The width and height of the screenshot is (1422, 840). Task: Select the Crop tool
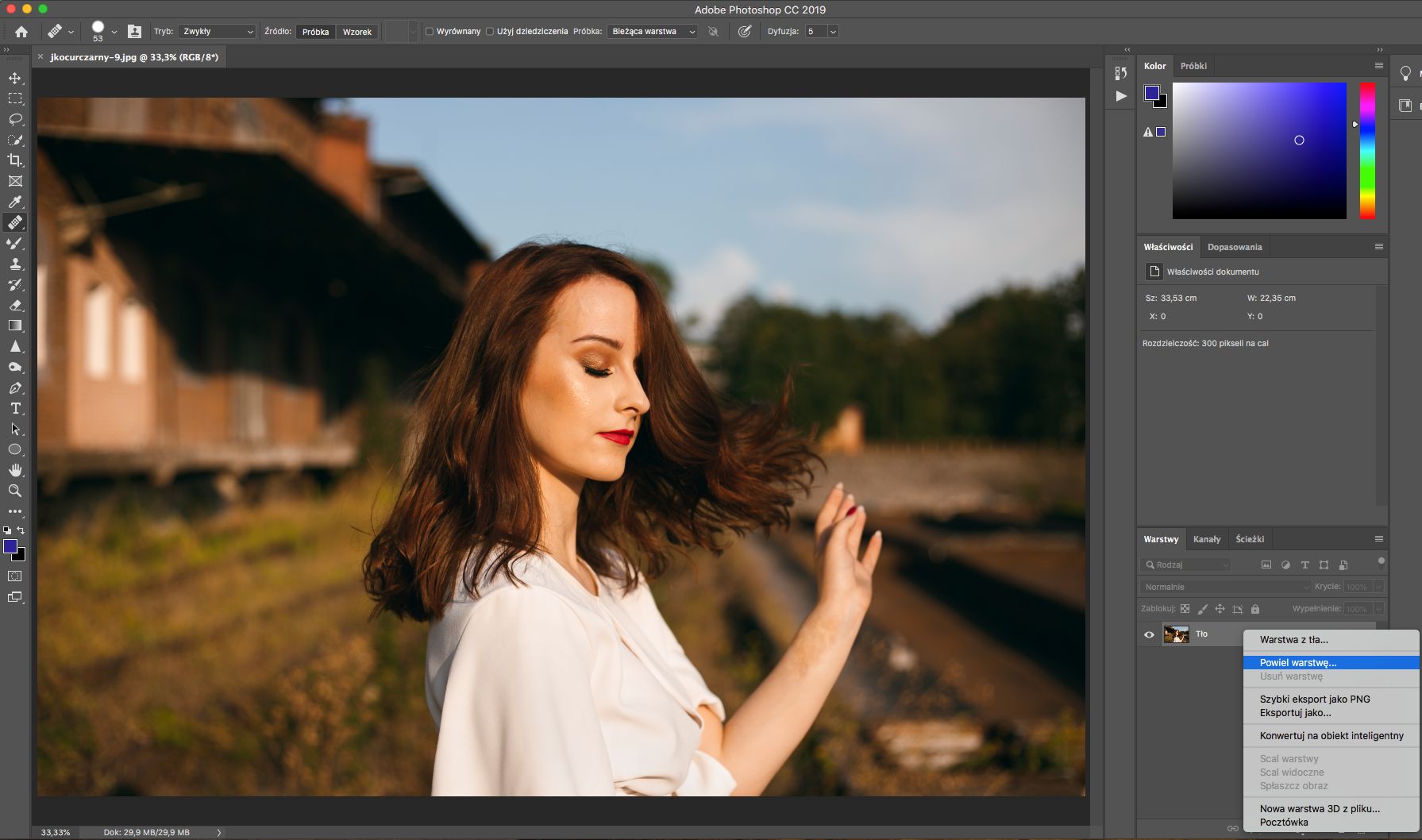click(x=15, y=160)
